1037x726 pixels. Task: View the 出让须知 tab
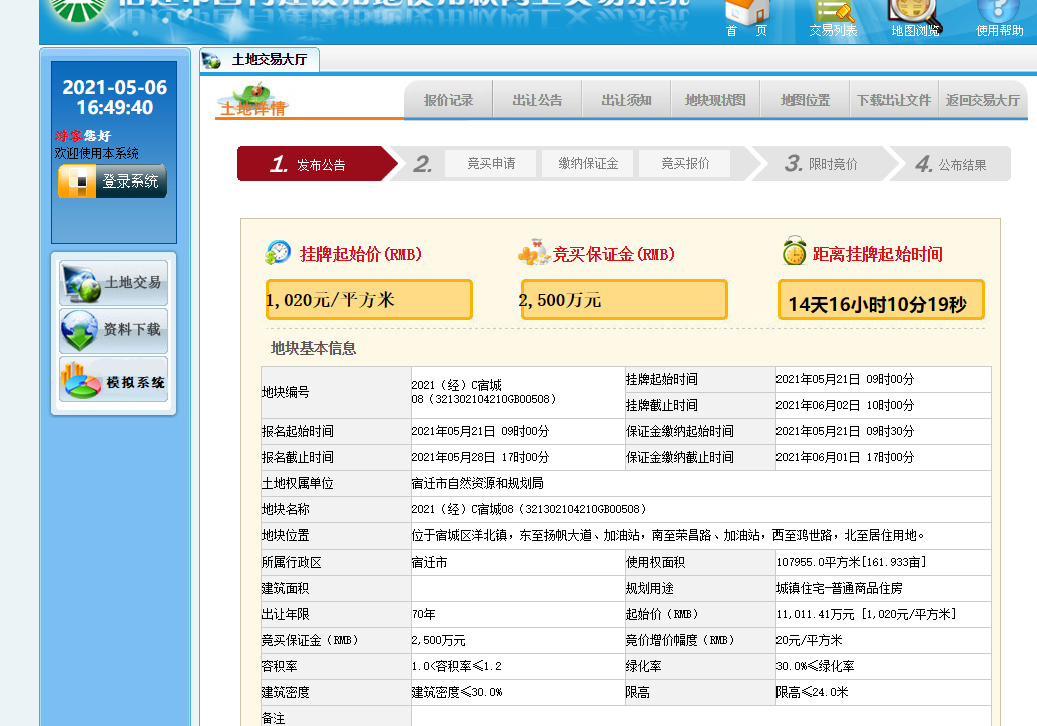(x=626, y=100)
